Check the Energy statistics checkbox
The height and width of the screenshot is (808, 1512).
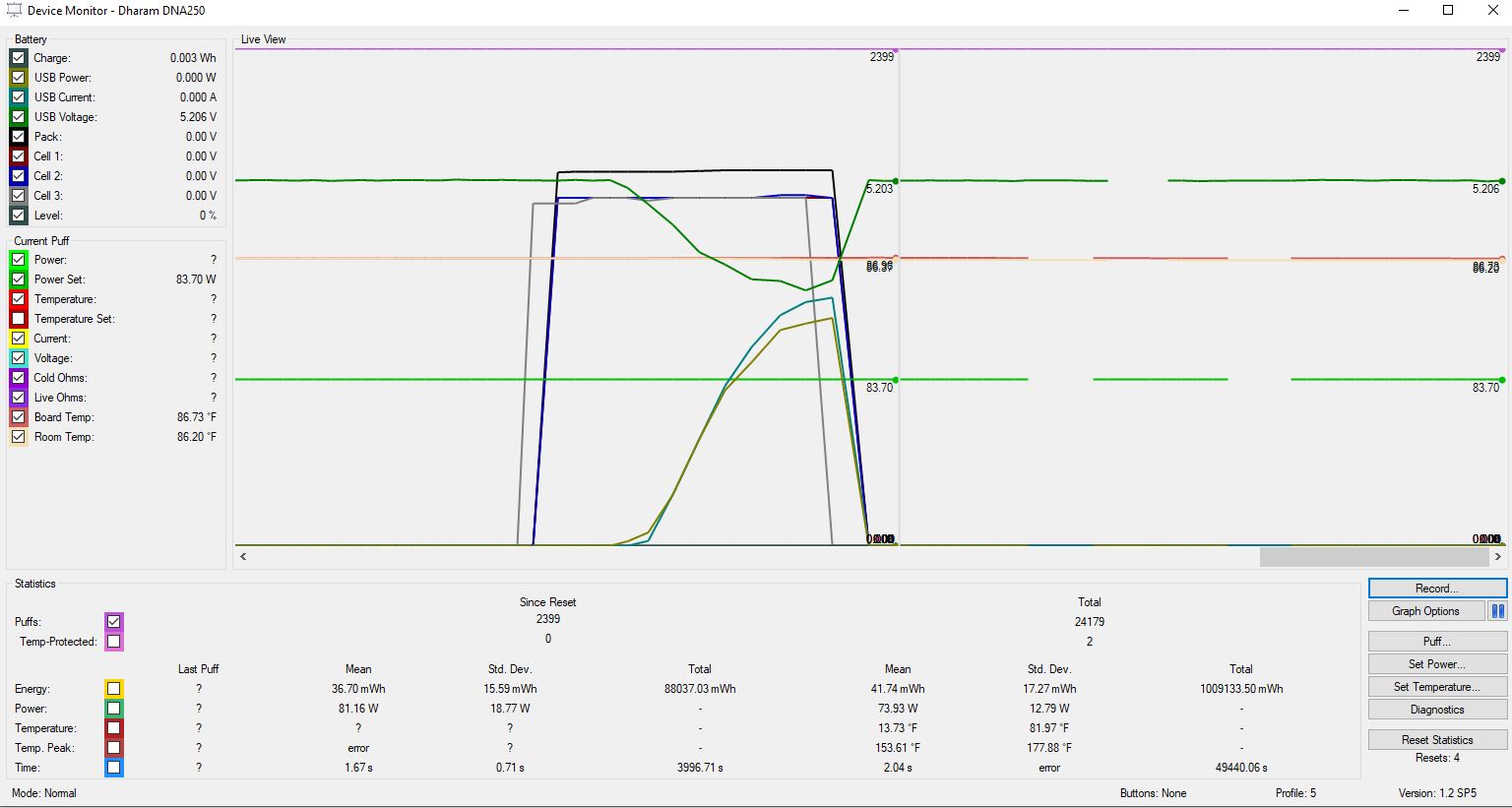(114, 689)
